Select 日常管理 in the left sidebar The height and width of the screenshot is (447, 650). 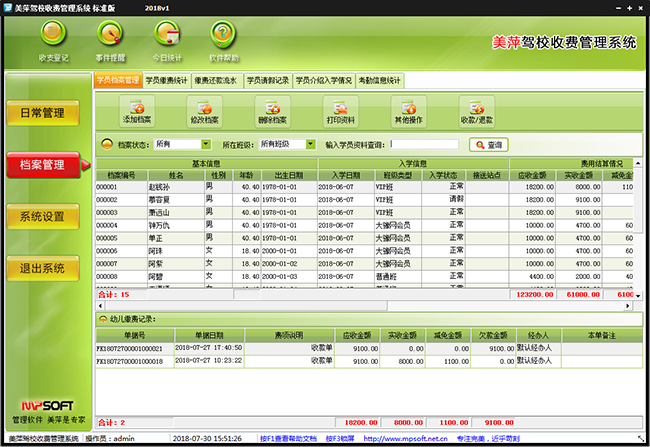coord(43,113)
